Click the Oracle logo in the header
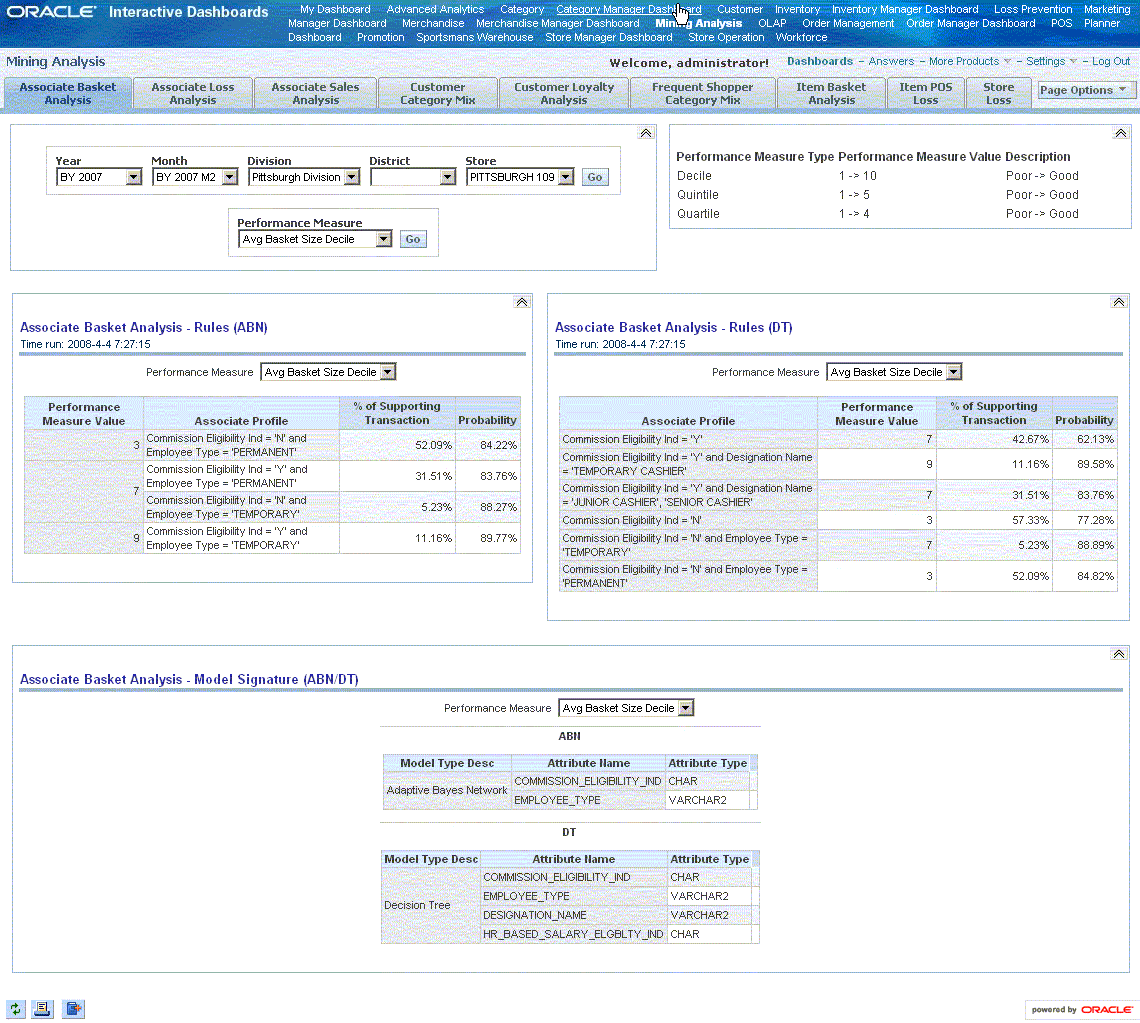This screenshot has height=1023, width=1140. tap(52, 12)
